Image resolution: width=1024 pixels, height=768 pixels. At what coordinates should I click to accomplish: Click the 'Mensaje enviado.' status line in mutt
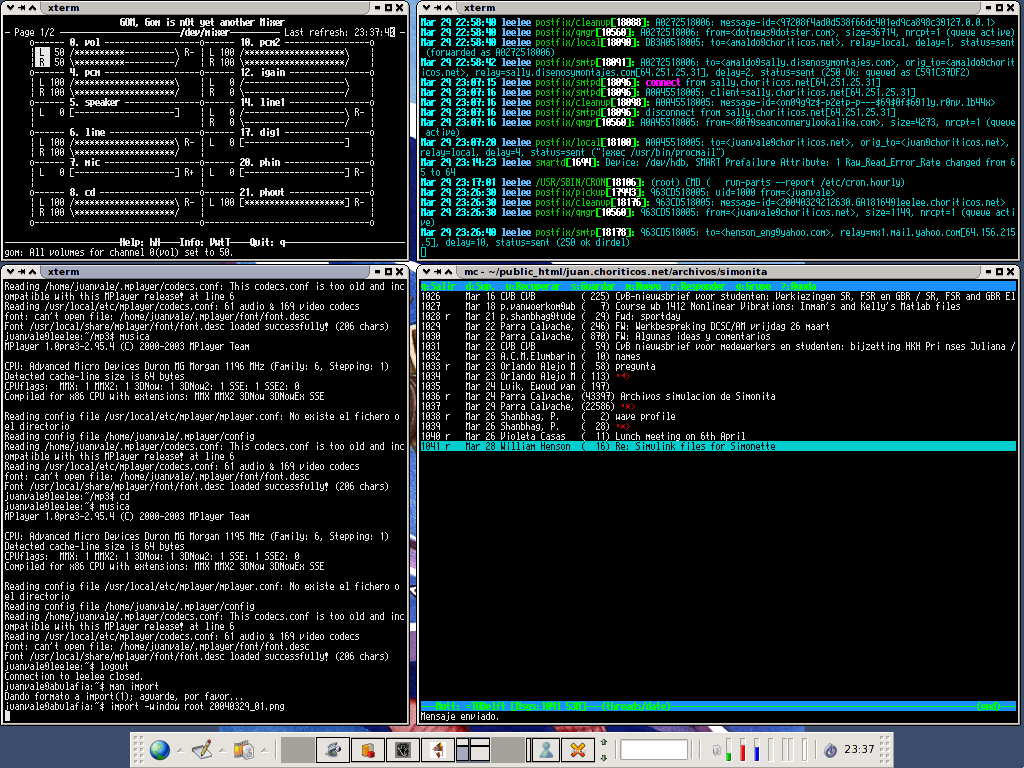tap(460, 716)
